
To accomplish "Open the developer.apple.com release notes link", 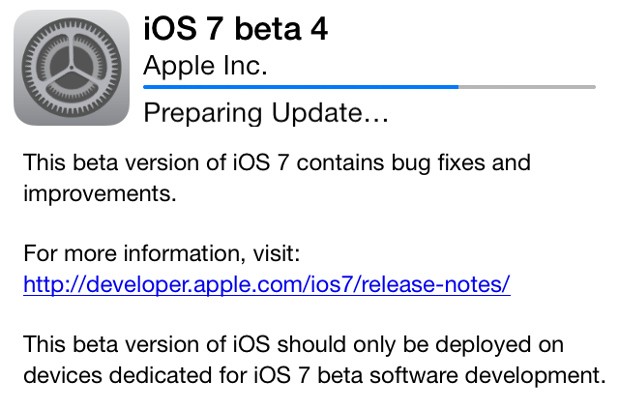I will coord(266,284).
